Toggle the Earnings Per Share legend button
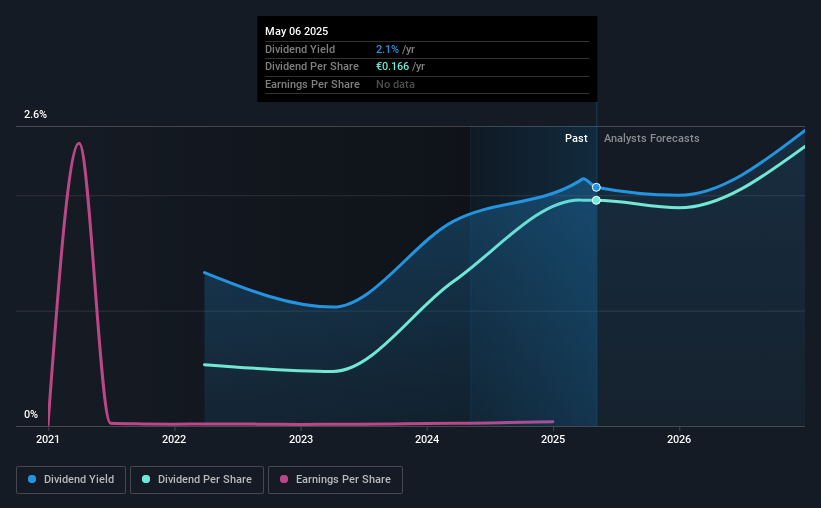The width and height of the screenshot is (821, 508). click(335, 480)
